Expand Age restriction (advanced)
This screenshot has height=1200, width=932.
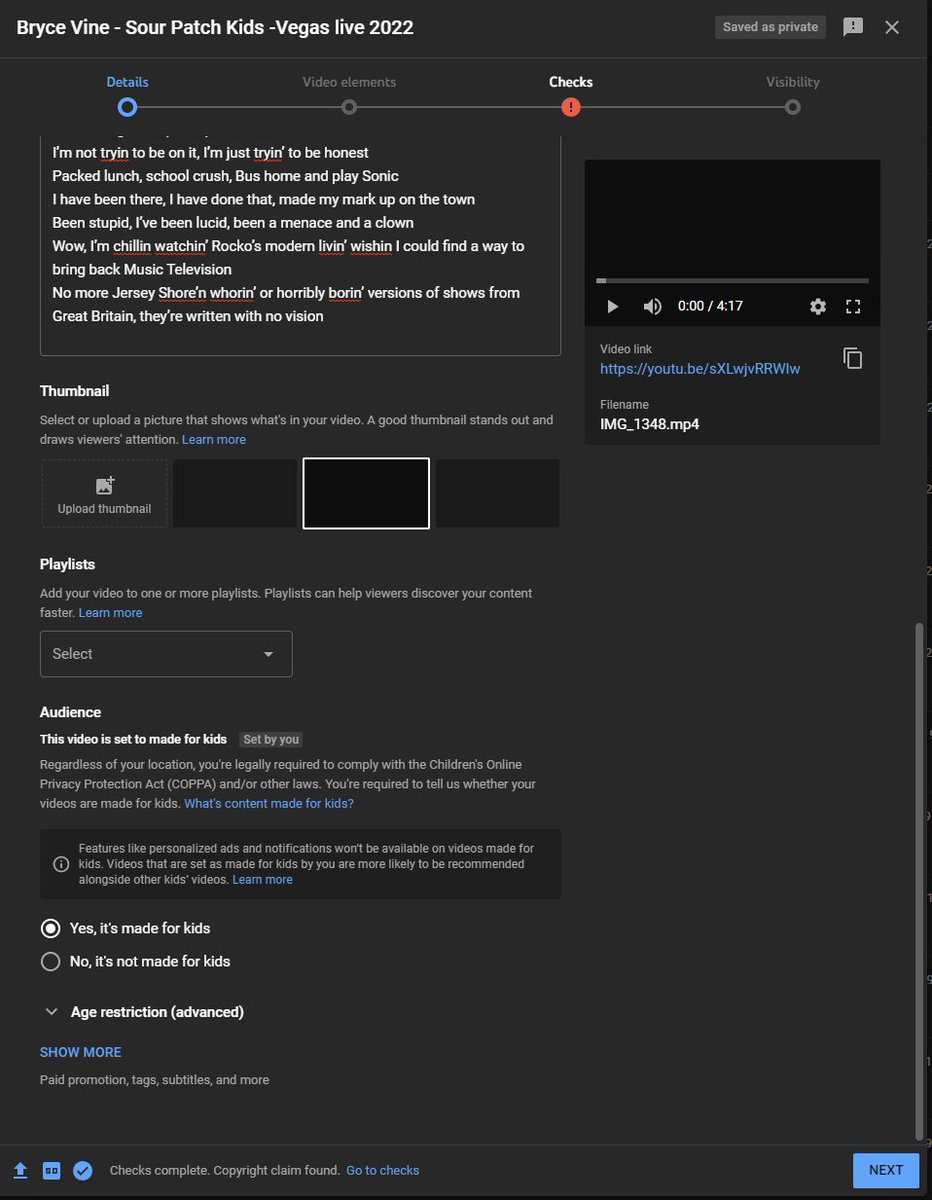tap(144, 1012)
